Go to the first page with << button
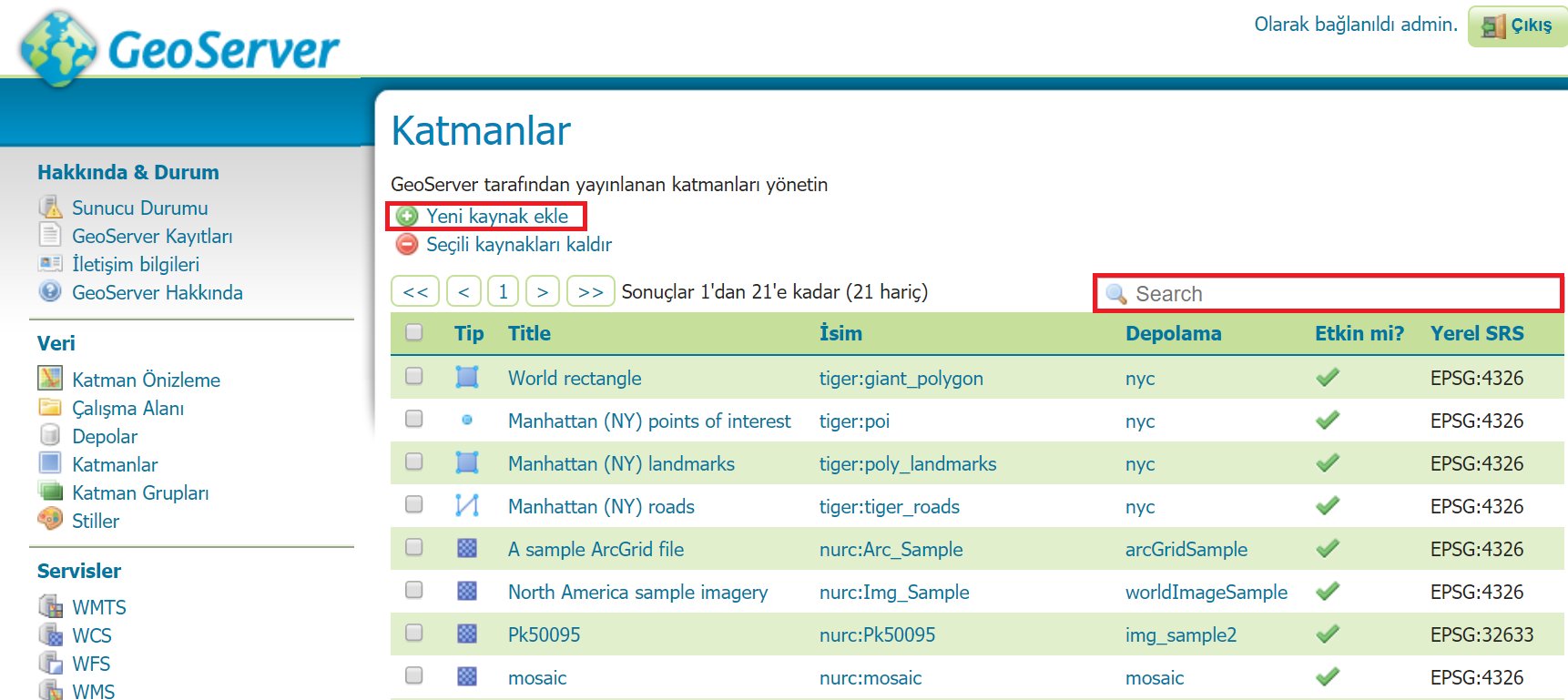The height and width of the screenshot is (700, 1568). (415, 291)
